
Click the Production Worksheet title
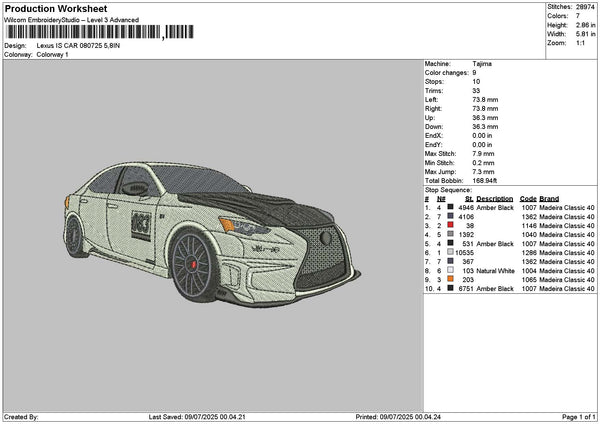[56, 9]
